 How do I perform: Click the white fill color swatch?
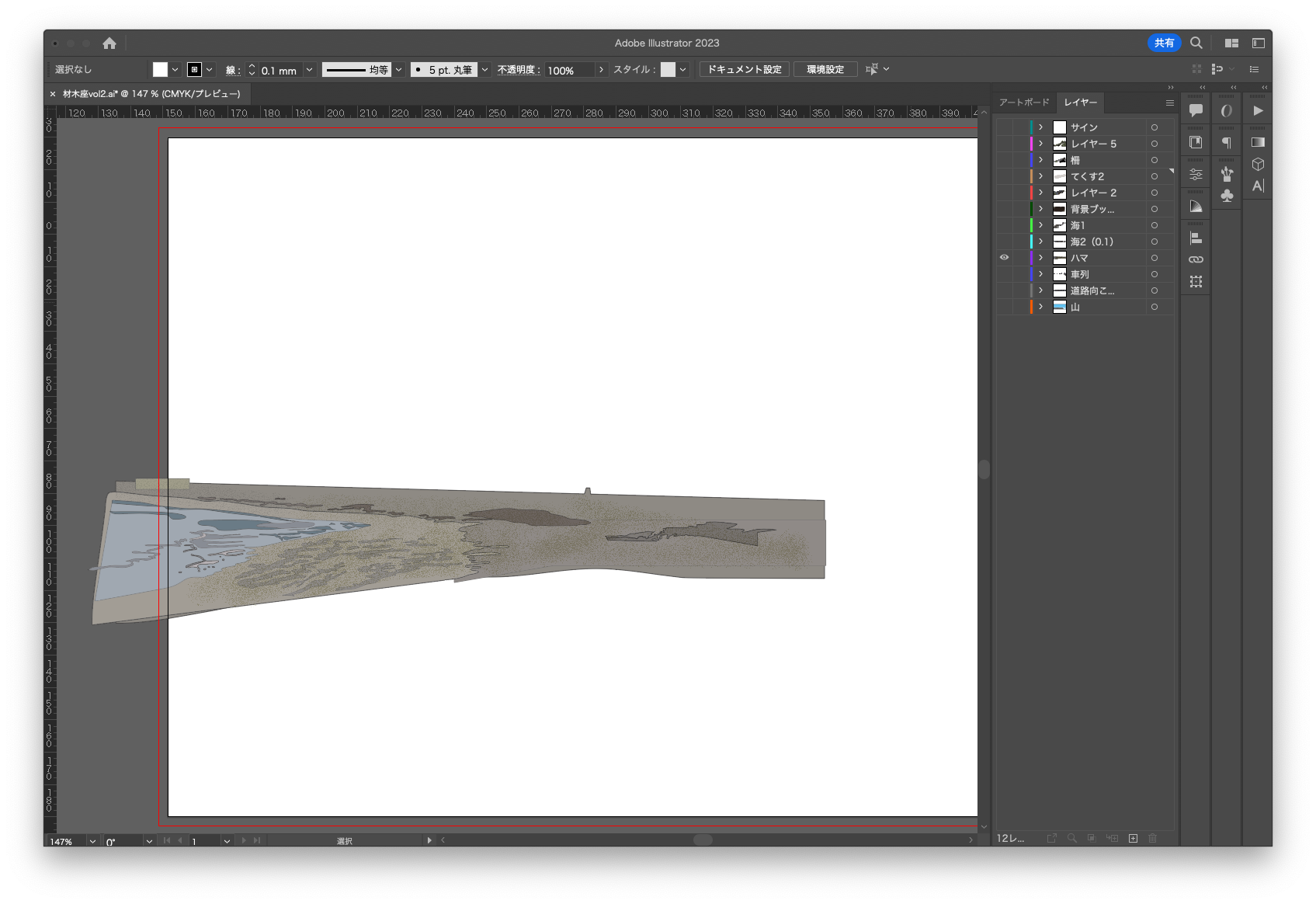pos(160,70)
